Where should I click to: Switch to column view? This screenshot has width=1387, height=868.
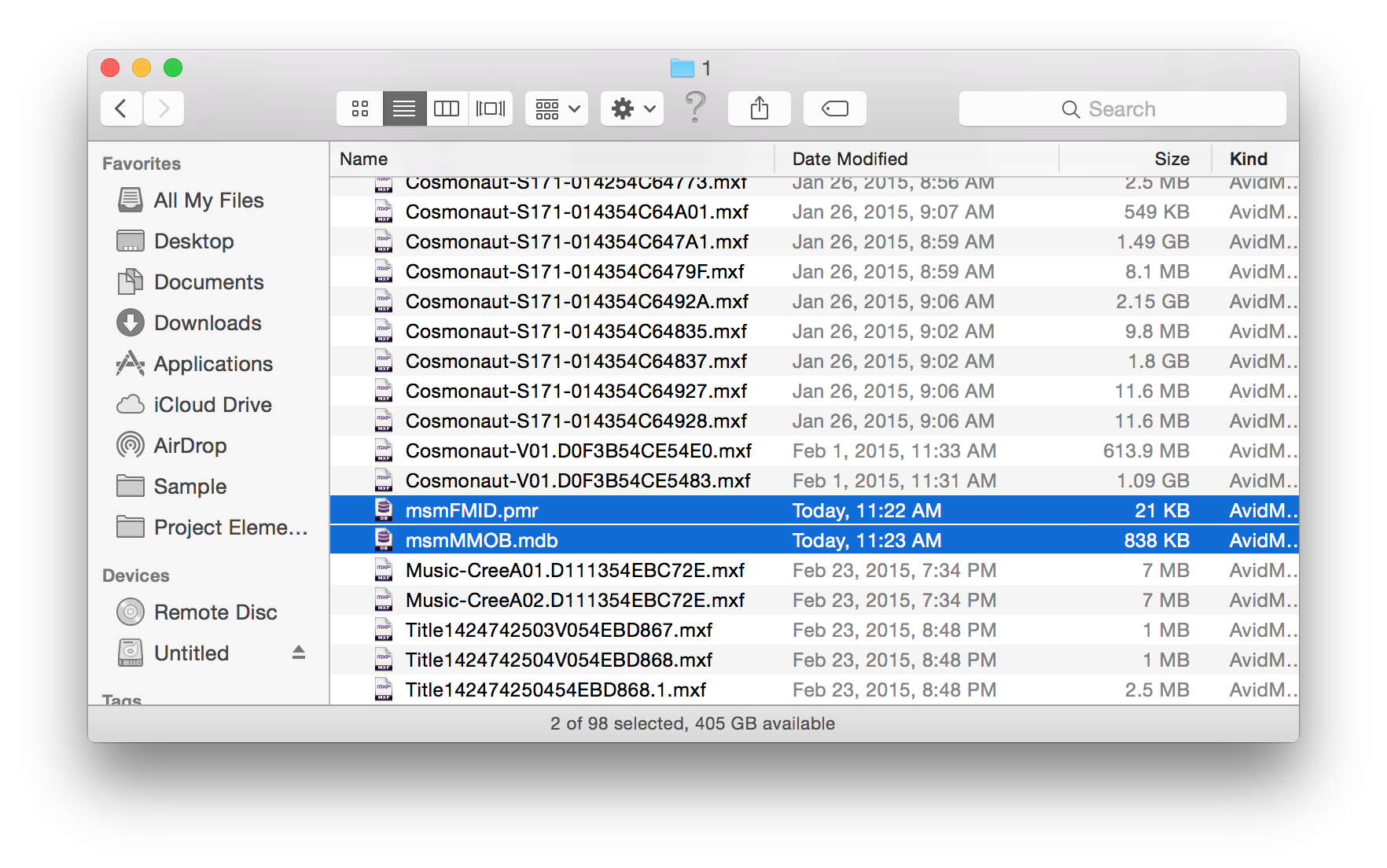[x=447, y=108]
